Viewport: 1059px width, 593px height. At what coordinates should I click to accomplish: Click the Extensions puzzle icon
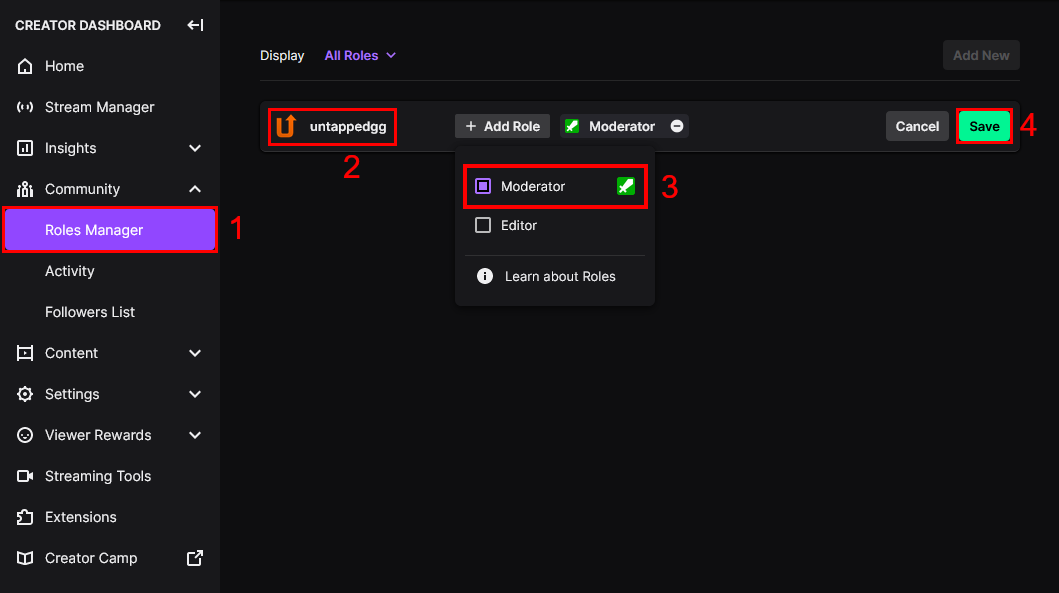[x=24, y=517]
